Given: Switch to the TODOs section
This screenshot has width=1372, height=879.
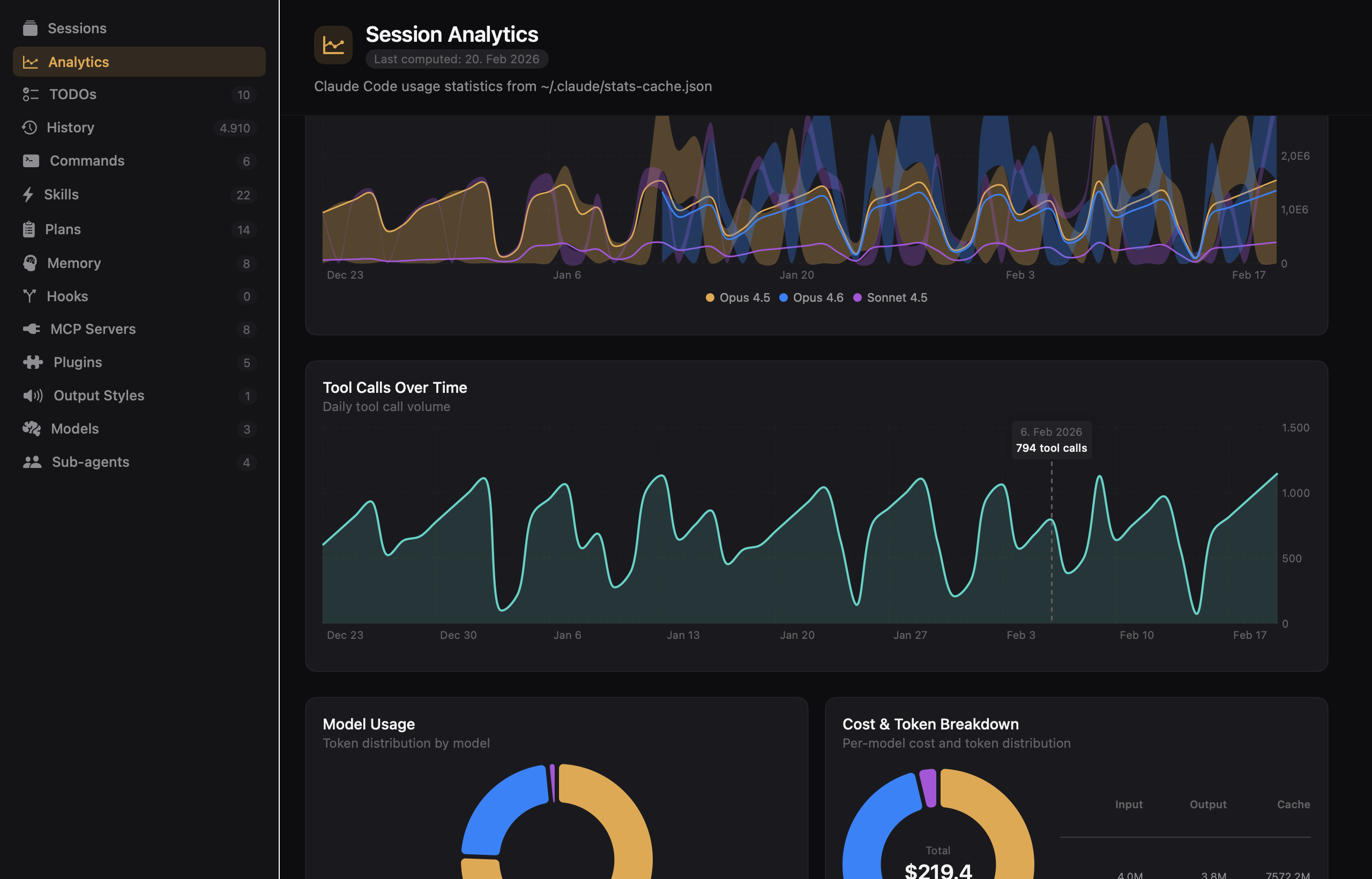Looking at the screenshot, I should (72, 94).
